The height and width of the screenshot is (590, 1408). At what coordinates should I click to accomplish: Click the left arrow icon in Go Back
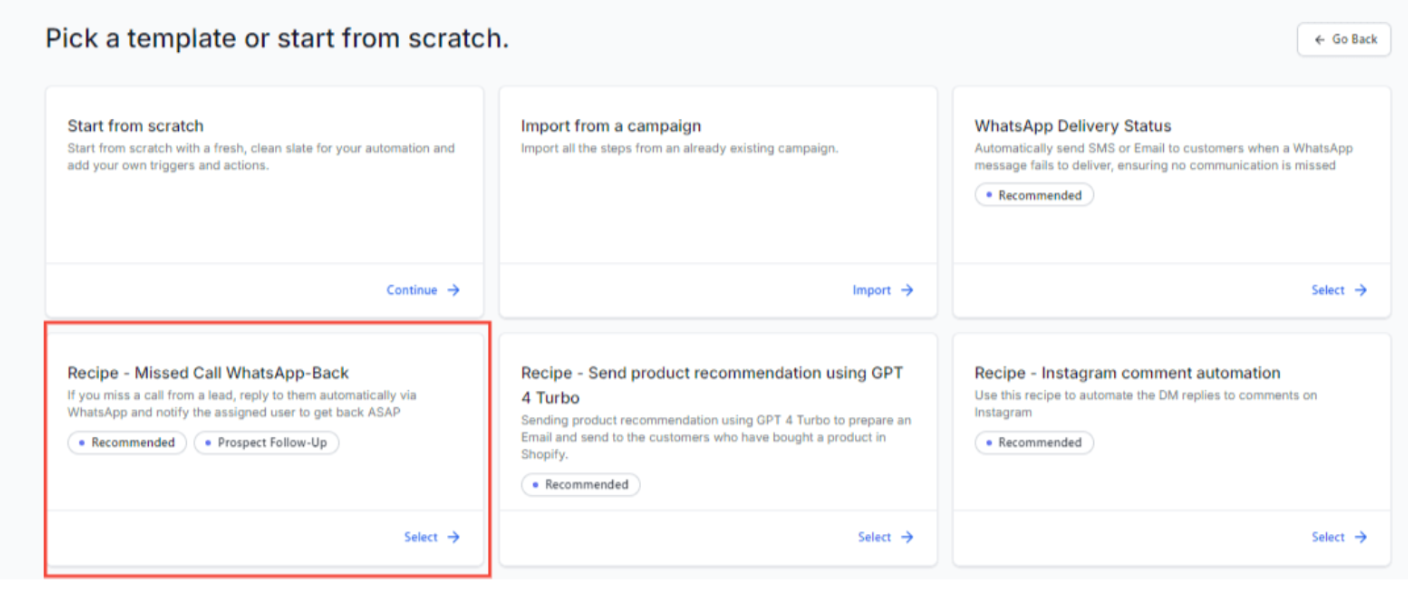[1320, 40]
